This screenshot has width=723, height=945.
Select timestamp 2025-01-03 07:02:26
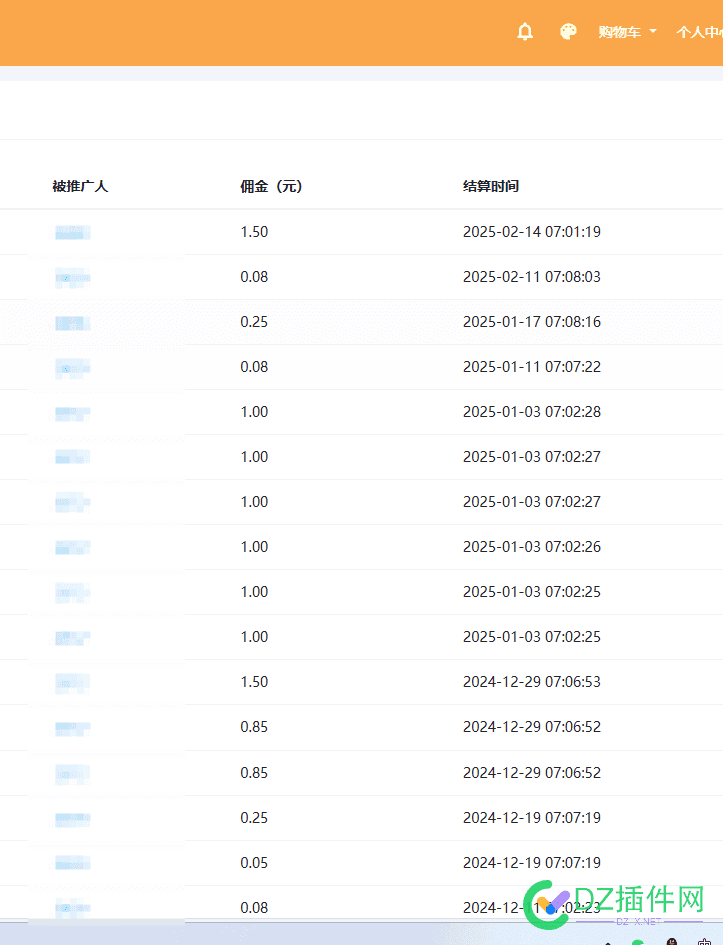532,547
